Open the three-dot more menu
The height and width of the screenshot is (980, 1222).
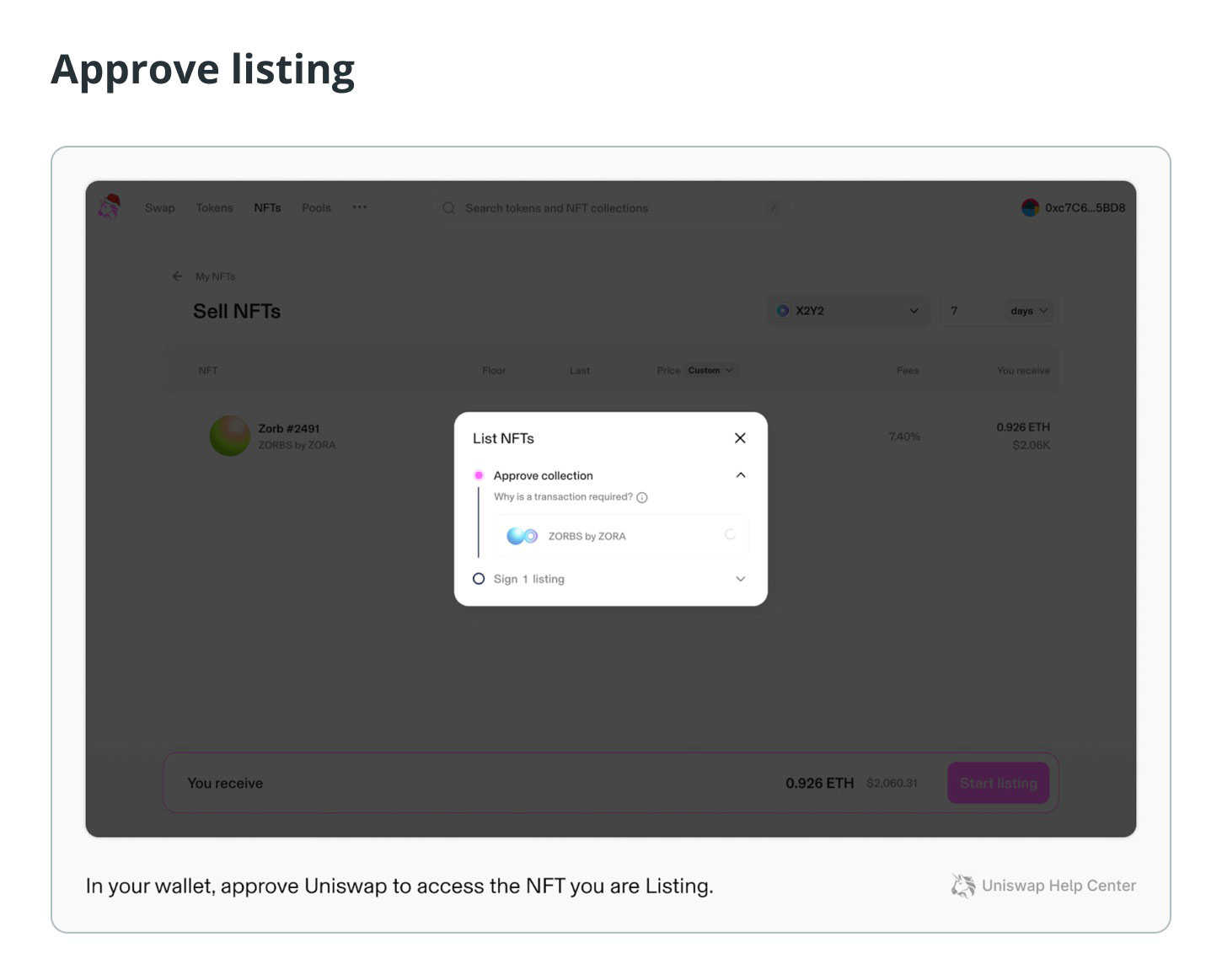tap(360, 207)
